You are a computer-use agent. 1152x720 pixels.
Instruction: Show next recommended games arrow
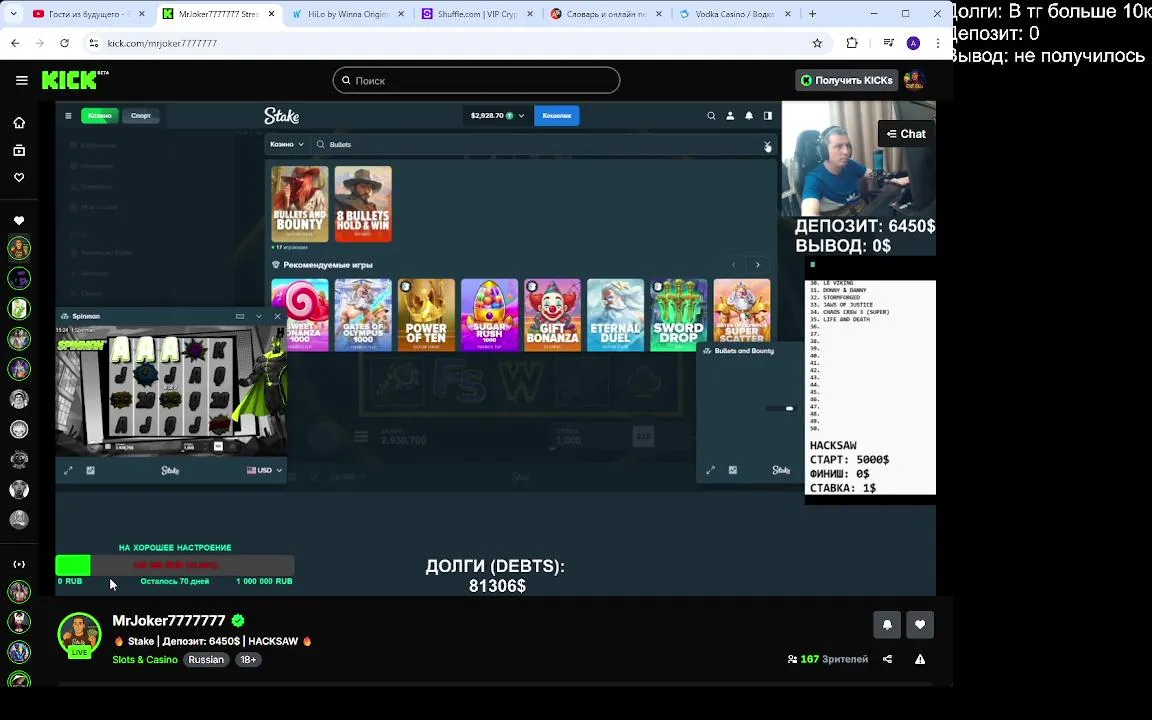[757, 264]
